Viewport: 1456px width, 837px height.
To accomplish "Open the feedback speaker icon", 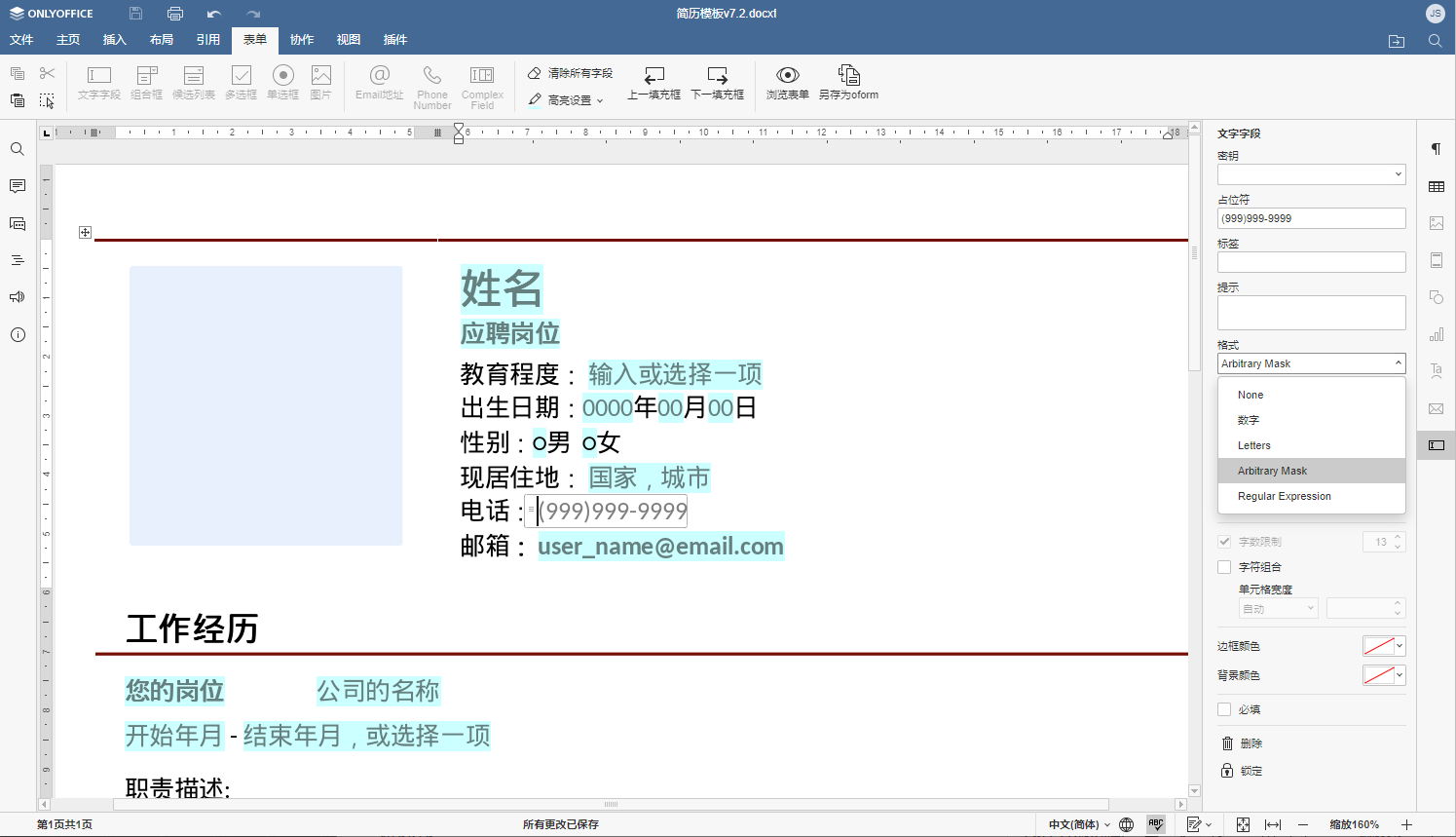I will pyautogui.click(x=18, y=297).
